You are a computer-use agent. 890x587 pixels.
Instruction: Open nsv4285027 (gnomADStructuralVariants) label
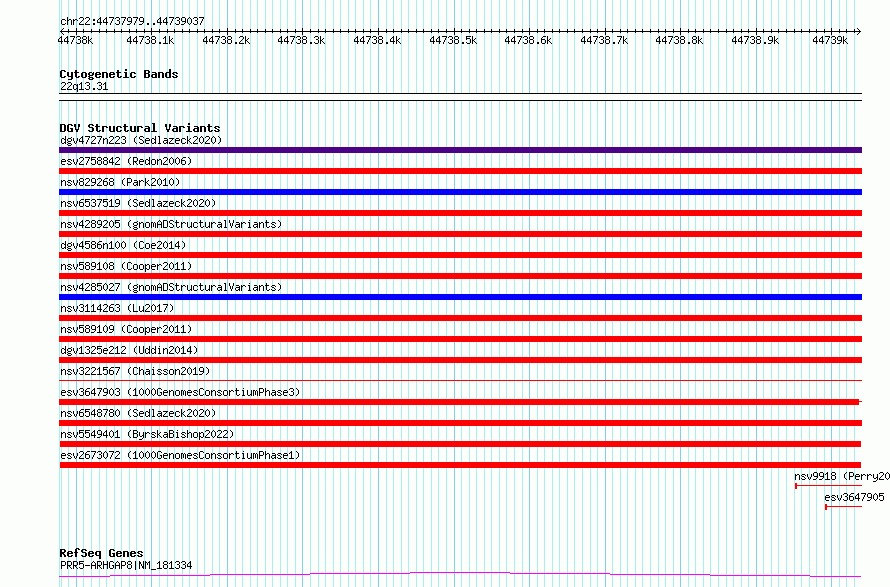171,287
